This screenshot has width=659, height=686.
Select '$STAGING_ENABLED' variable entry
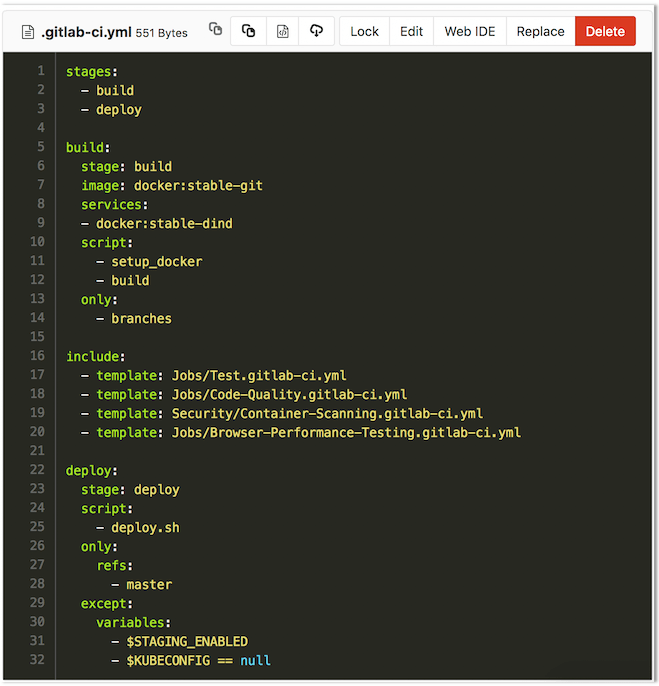pos(187,642)
